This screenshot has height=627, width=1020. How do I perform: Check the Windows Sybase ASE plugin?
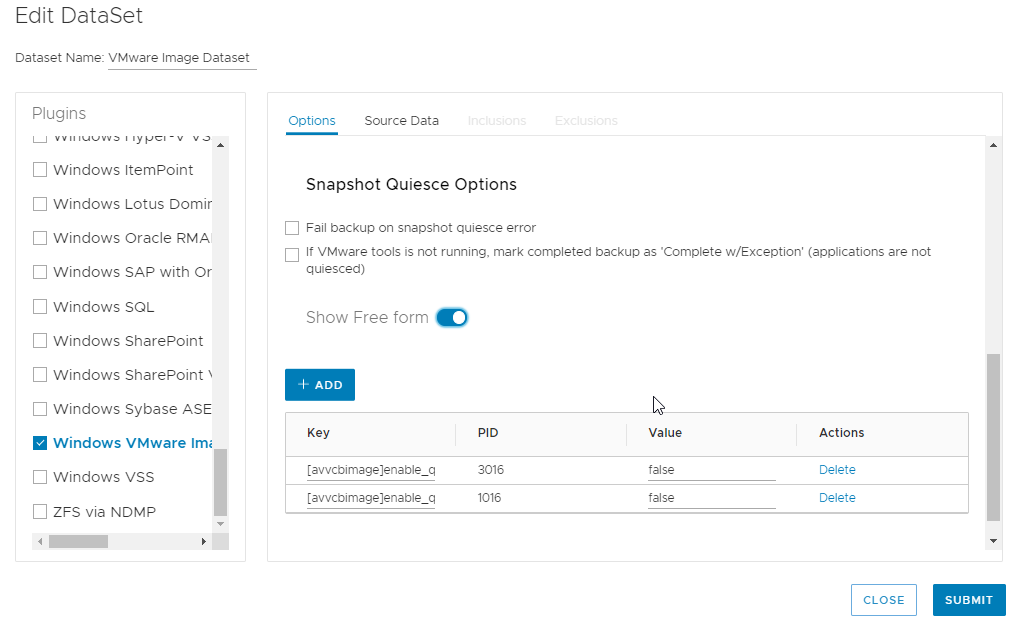tap(40, 409)
